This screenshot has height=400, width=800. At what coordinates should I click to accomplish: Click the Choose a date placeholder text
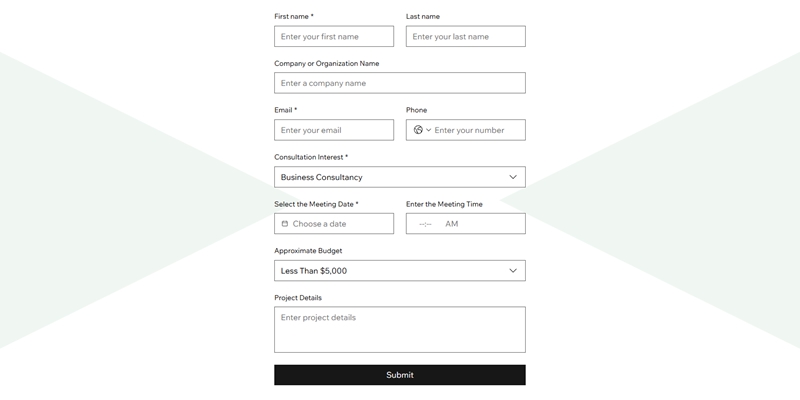[319, 224]
